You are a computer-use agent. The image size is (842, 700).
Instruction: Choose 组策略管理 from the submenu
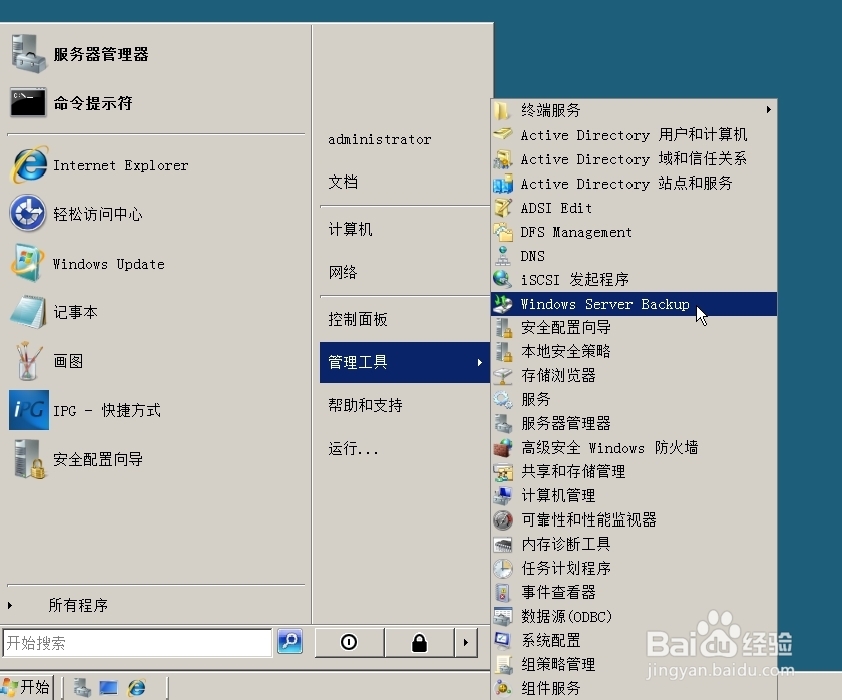point(634,665)
